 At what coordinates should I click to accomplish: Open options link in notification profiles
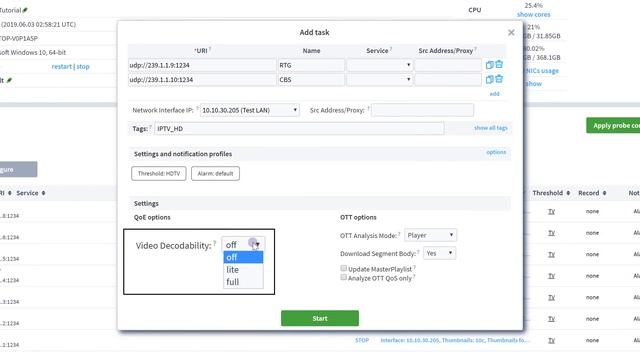coord(496,152)
